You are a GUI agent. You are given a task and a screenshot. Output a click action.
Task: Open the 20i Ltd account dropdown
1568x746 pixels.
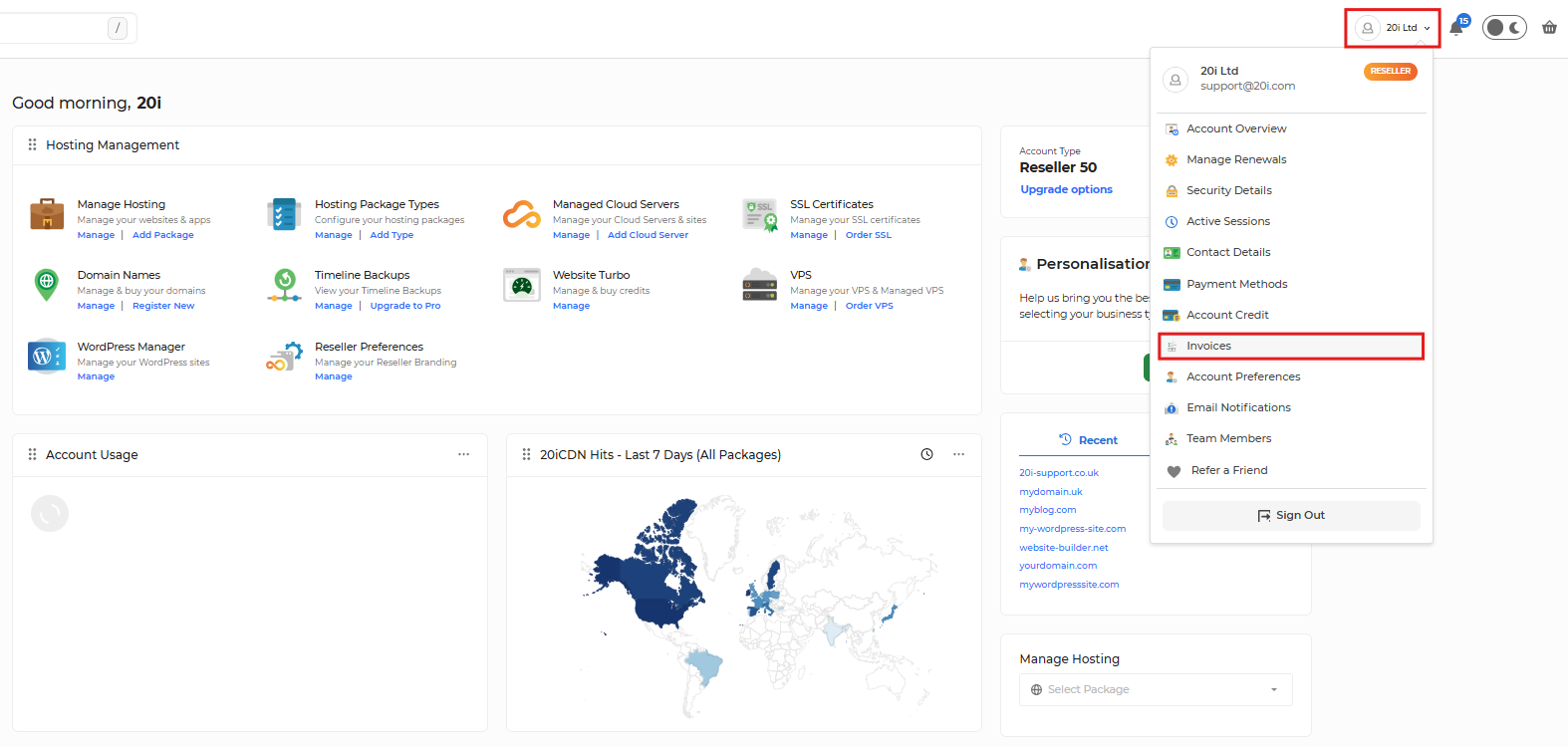point(1393,28)
